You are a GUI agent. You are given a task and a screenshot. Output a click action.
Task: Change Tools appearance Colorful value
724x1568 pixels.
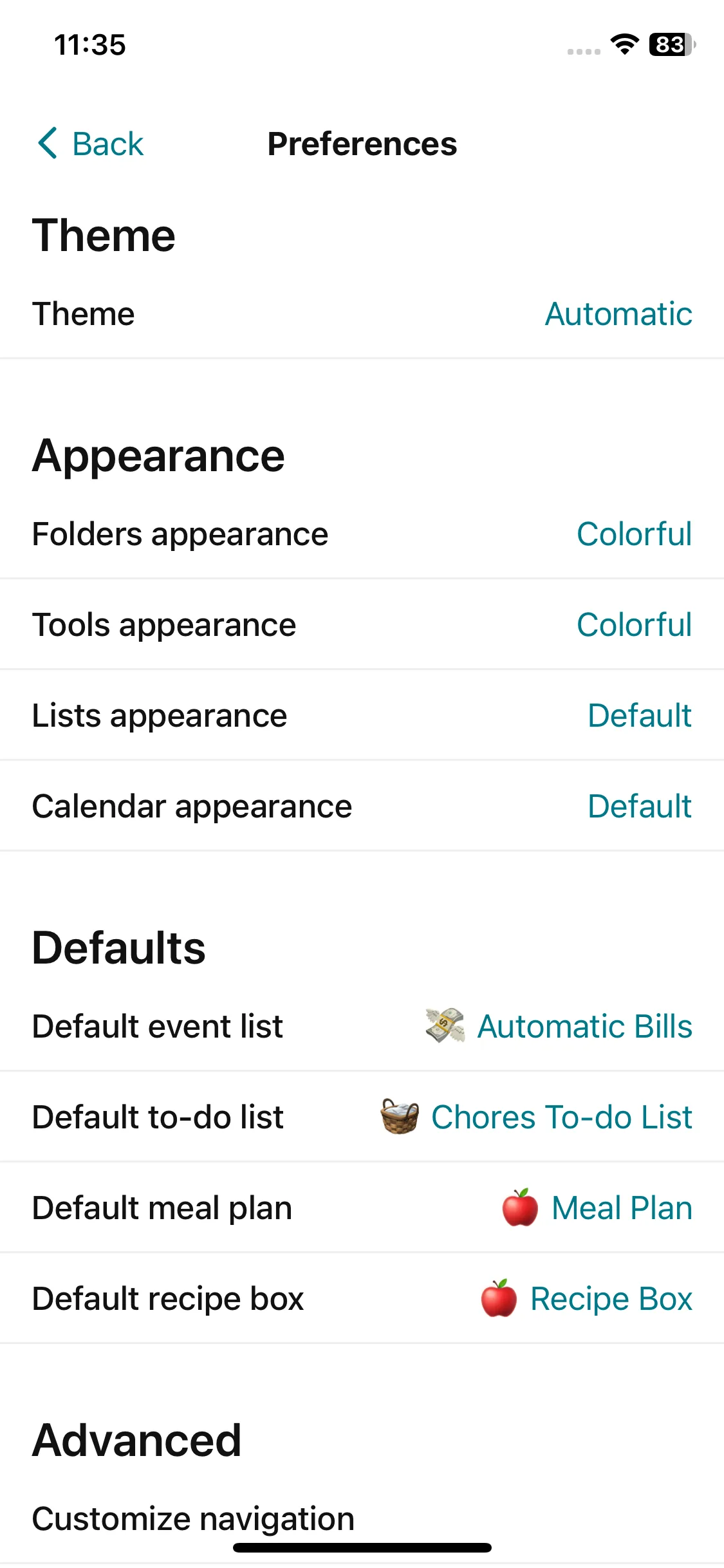tap(634, 625)
